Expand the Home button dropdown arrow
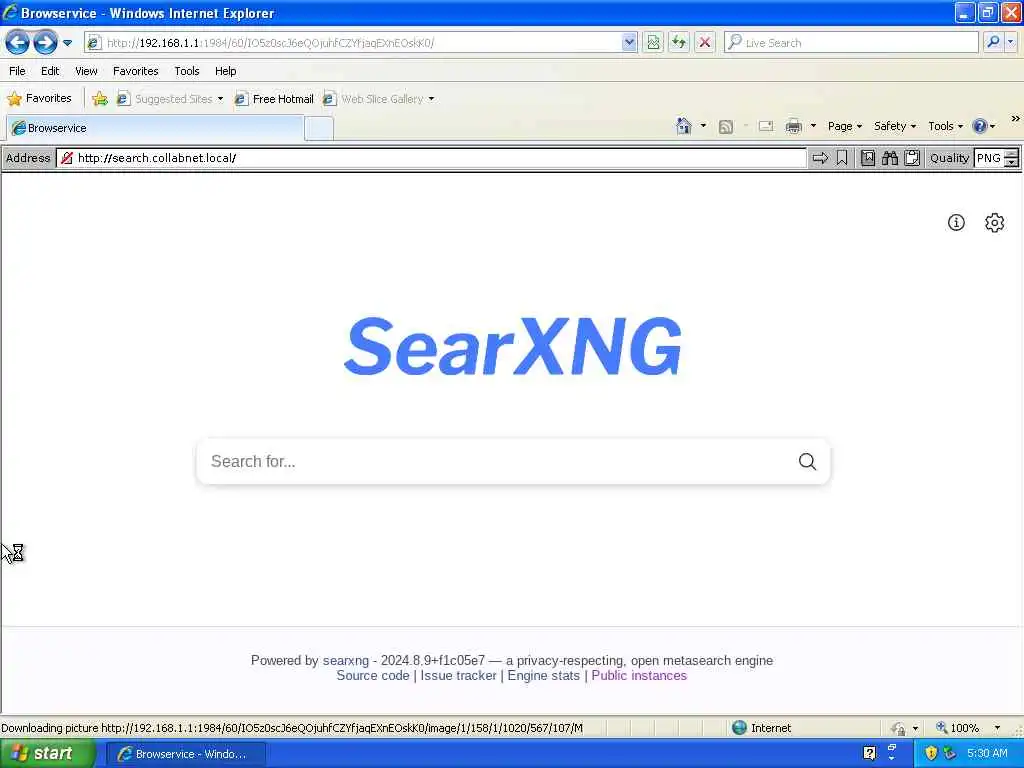 point(703,126)
